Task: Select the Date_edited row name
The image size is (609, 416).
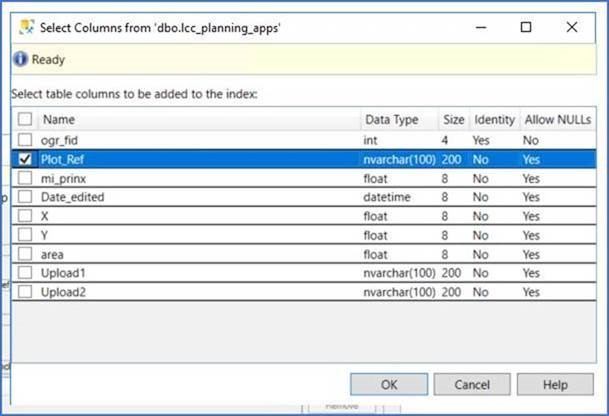Action: 73,197
